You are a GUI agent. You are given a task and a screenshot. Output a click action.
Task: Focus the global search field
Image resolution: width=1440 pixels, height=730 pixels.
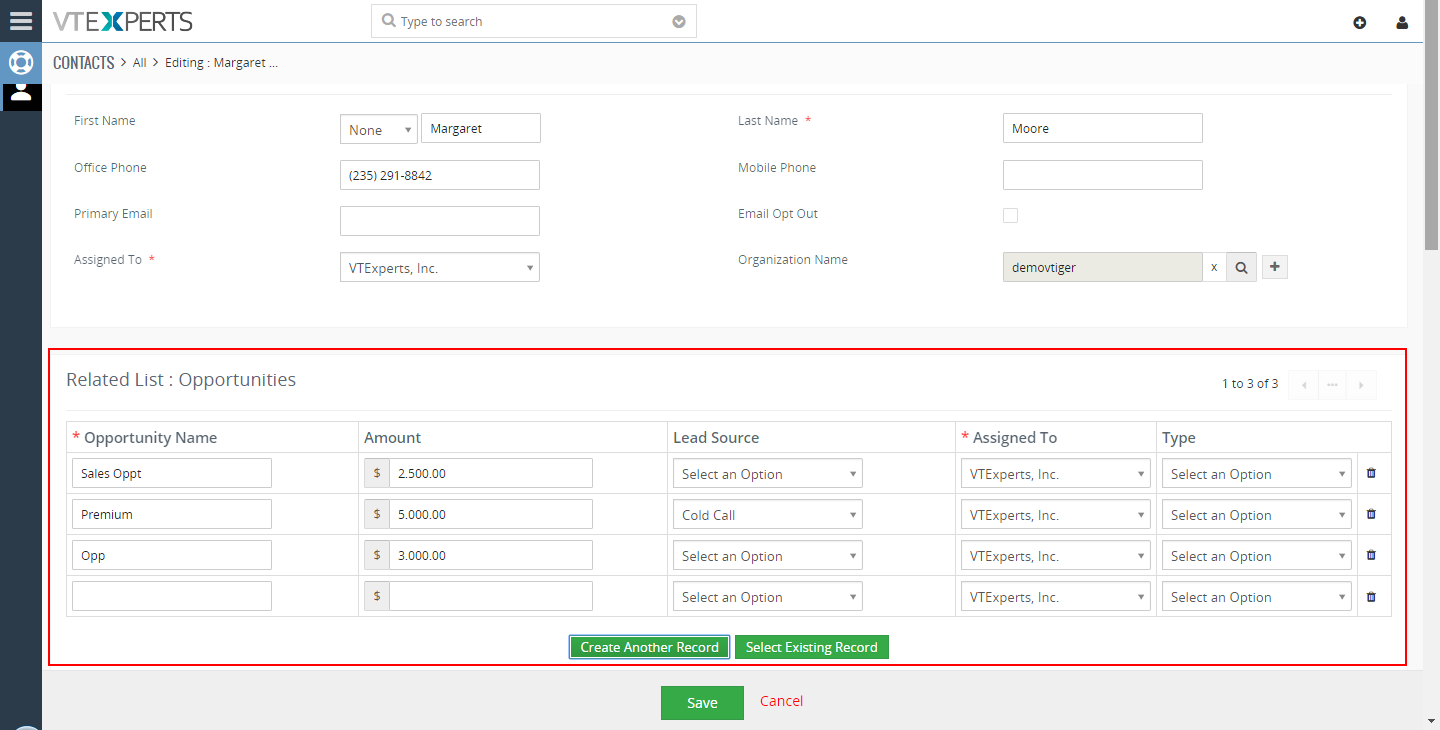pos(534,21)
